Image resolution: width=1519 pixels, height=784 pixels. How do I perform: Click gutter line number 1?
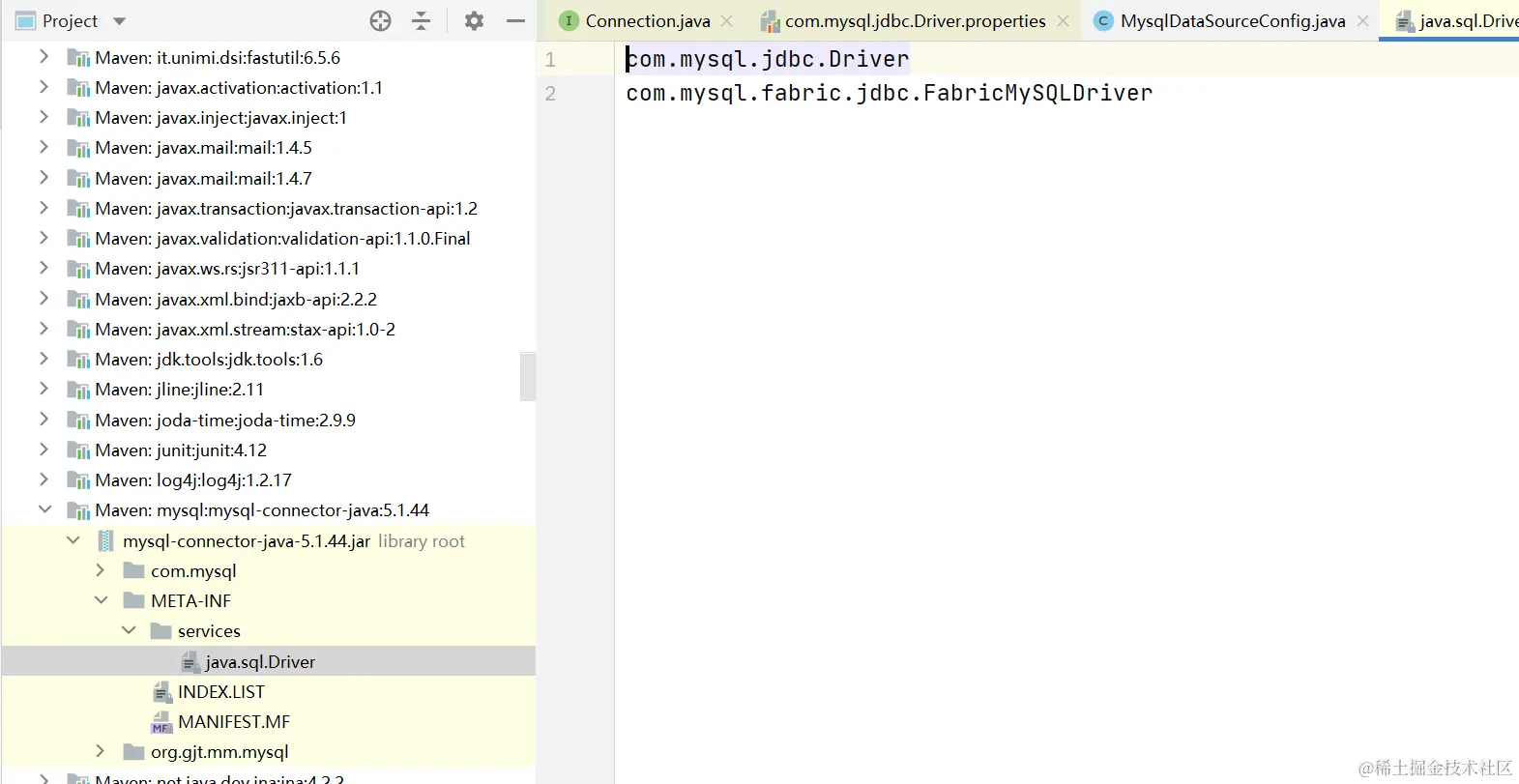pos(550,60)
